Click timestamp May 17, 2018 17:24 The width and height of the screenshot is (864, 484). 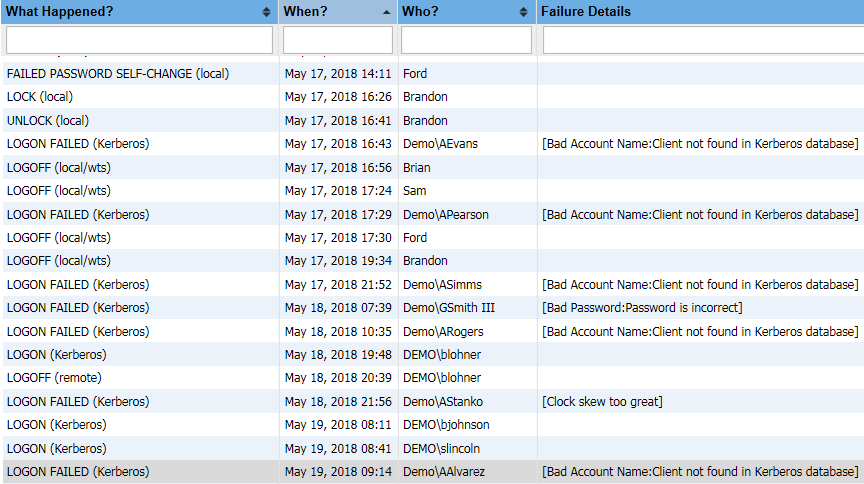coord(338,191)
